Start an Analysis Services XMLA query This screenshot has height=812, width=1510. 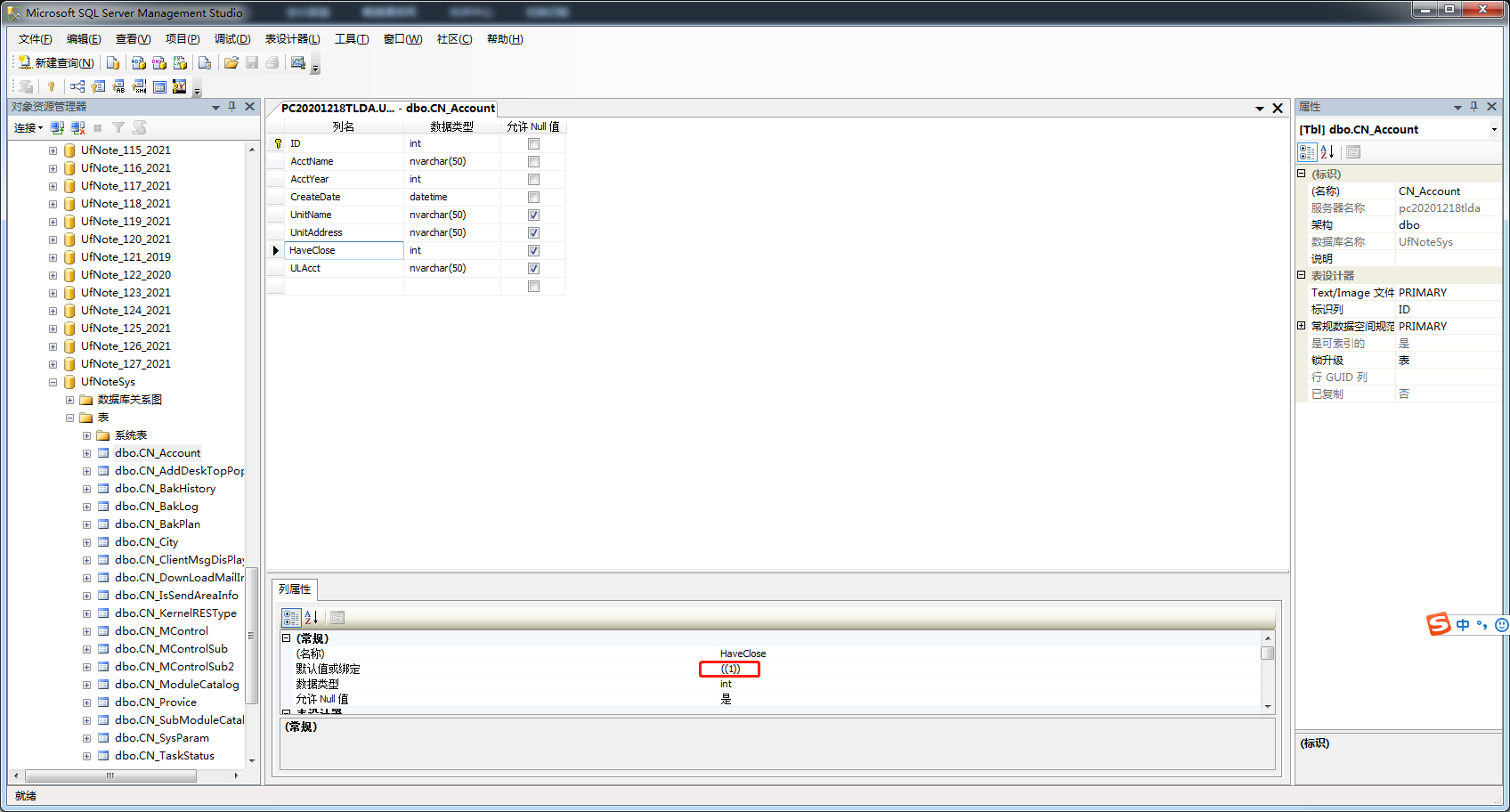coord(181,62)
